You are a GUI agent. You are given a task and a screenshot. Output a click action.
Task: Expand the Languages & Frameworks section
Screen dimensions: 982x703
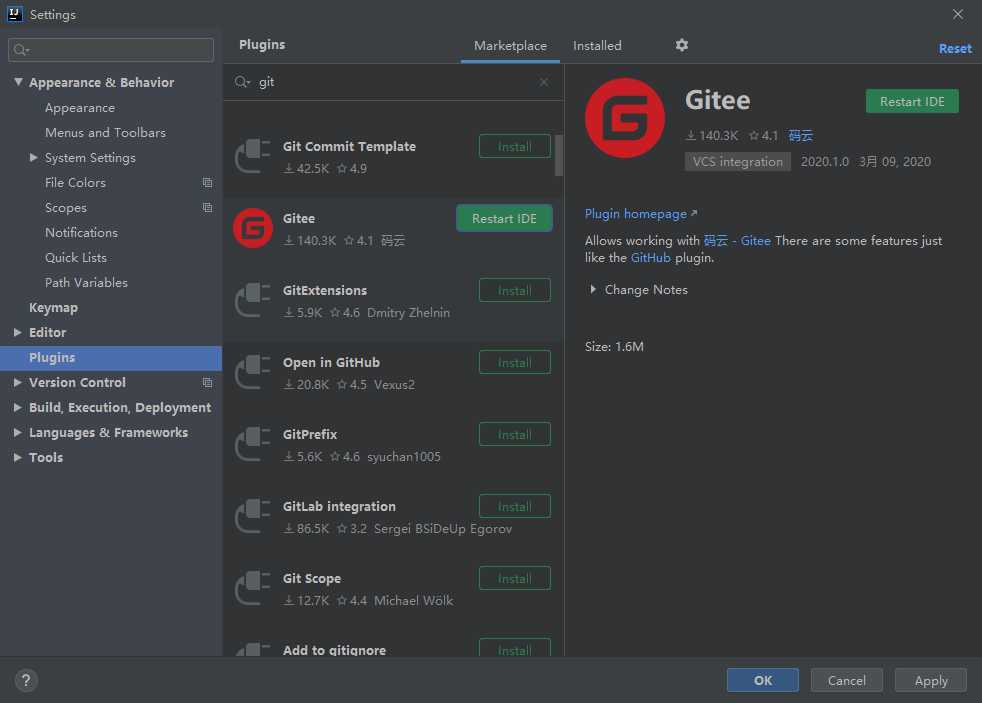pos(18,433)
